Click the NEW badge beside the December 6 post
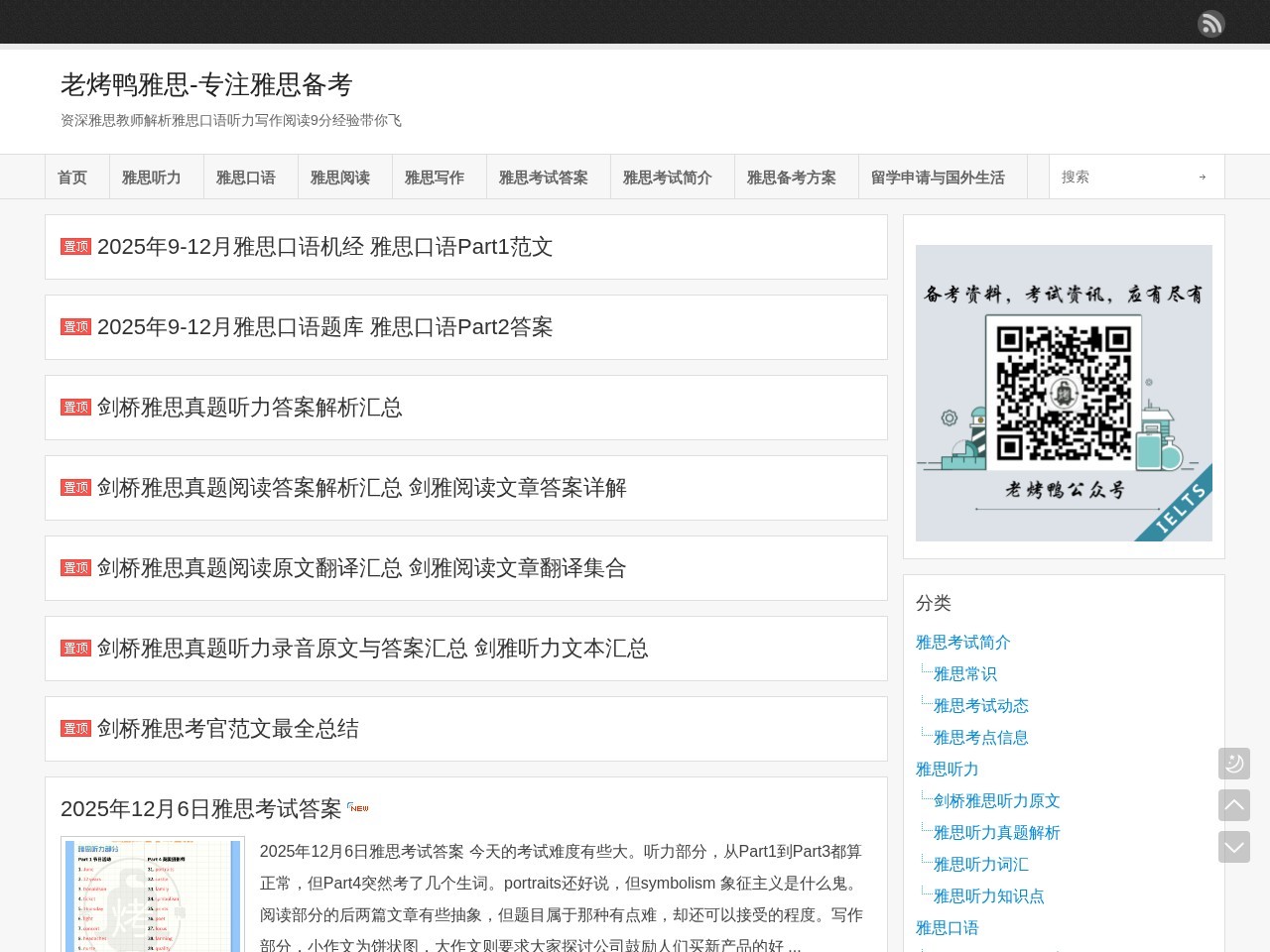Image resolution: width=1270 pixels, height=952 pixels. (358, 808)
